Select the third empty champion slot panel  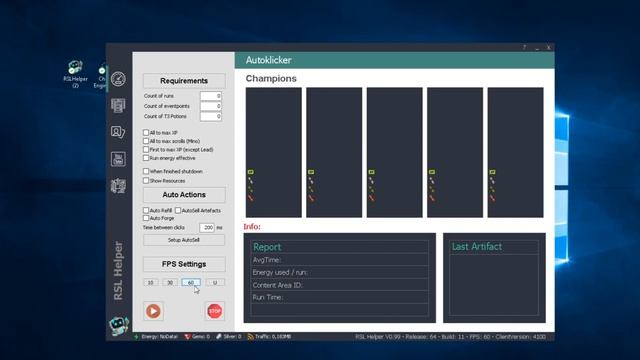coord(394,152)
